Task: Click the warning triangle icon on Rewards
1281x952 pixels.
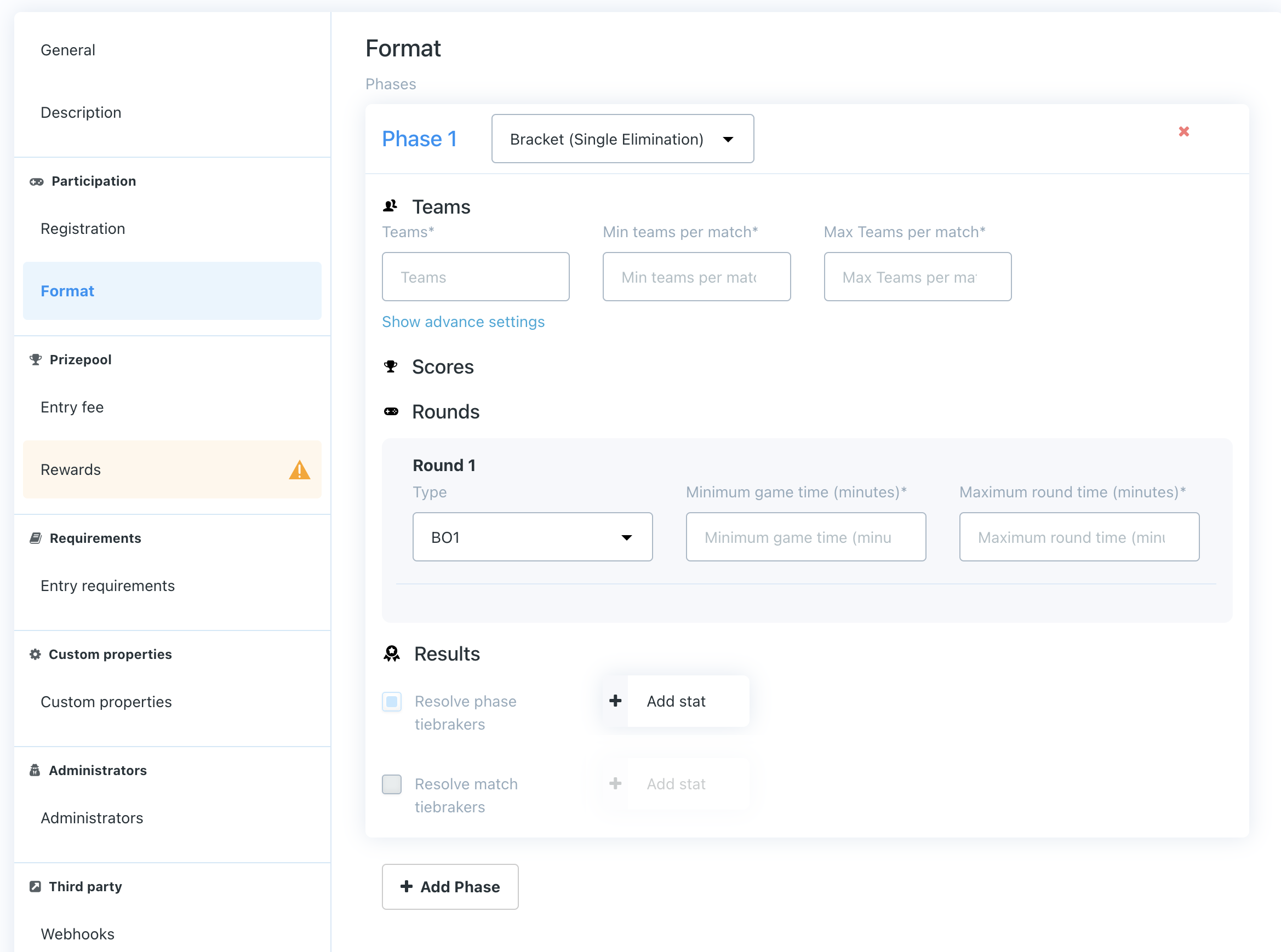Action: (299, 469)
